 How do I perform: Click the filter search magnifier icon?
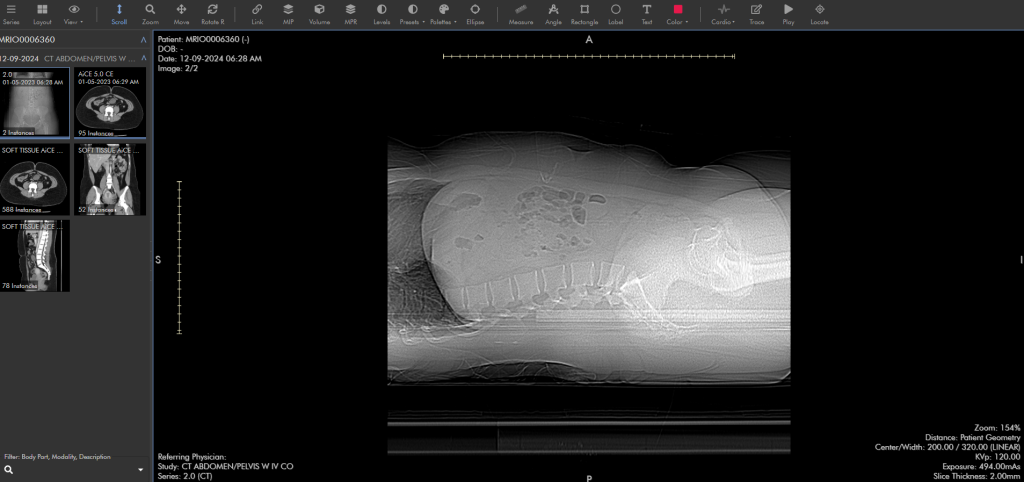point(8,470)
